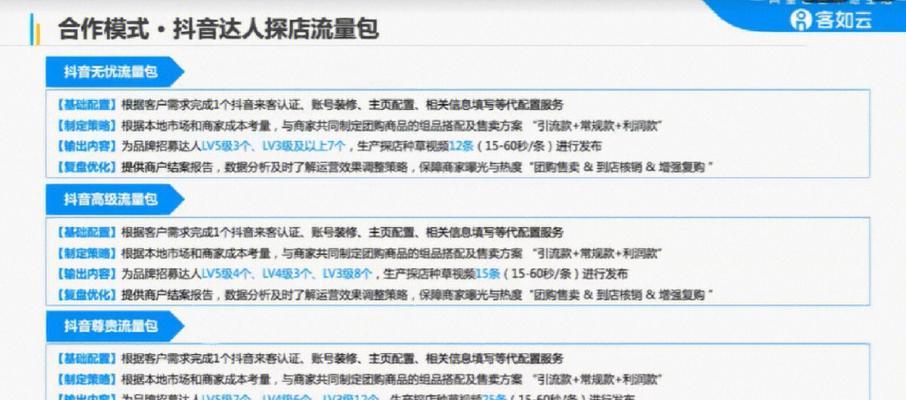Click the 抖音高级流量包 section banner
The height and width of the screenshot is (400, 906).
click(114, 199)
